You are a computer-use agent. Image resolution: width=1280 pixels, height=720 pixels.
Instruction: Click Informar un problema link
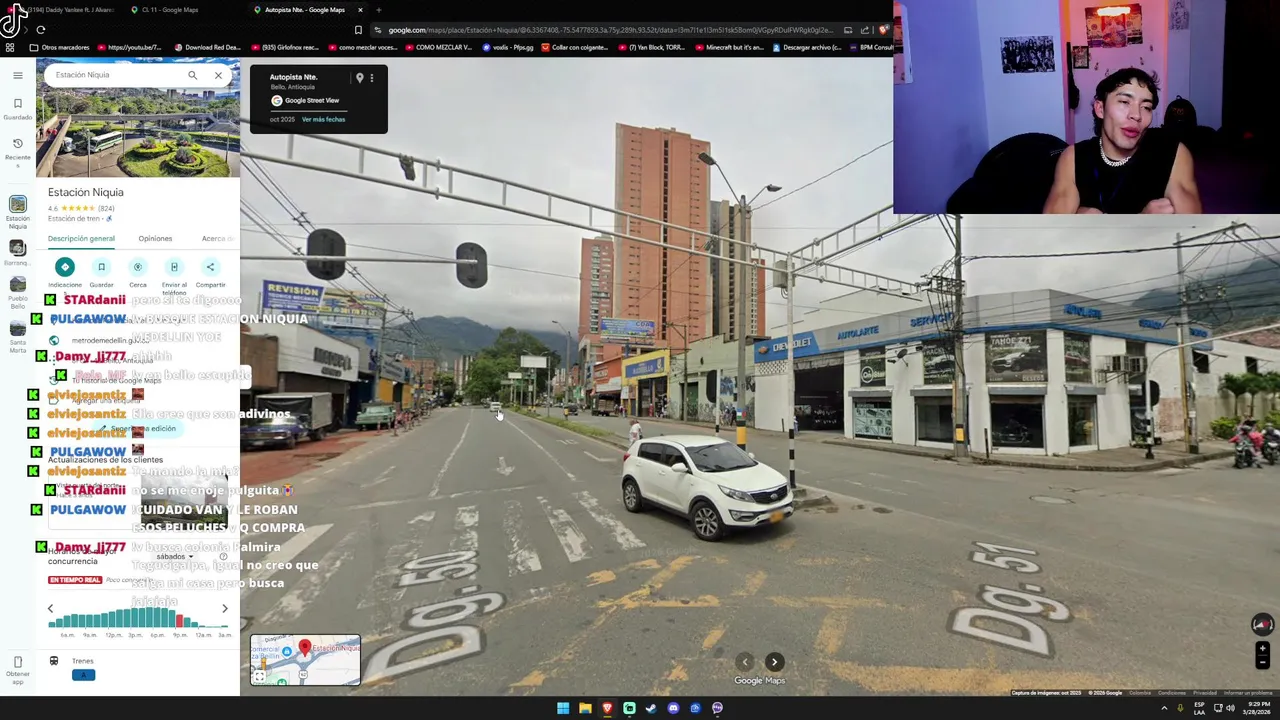click(x=1248, y=693)
